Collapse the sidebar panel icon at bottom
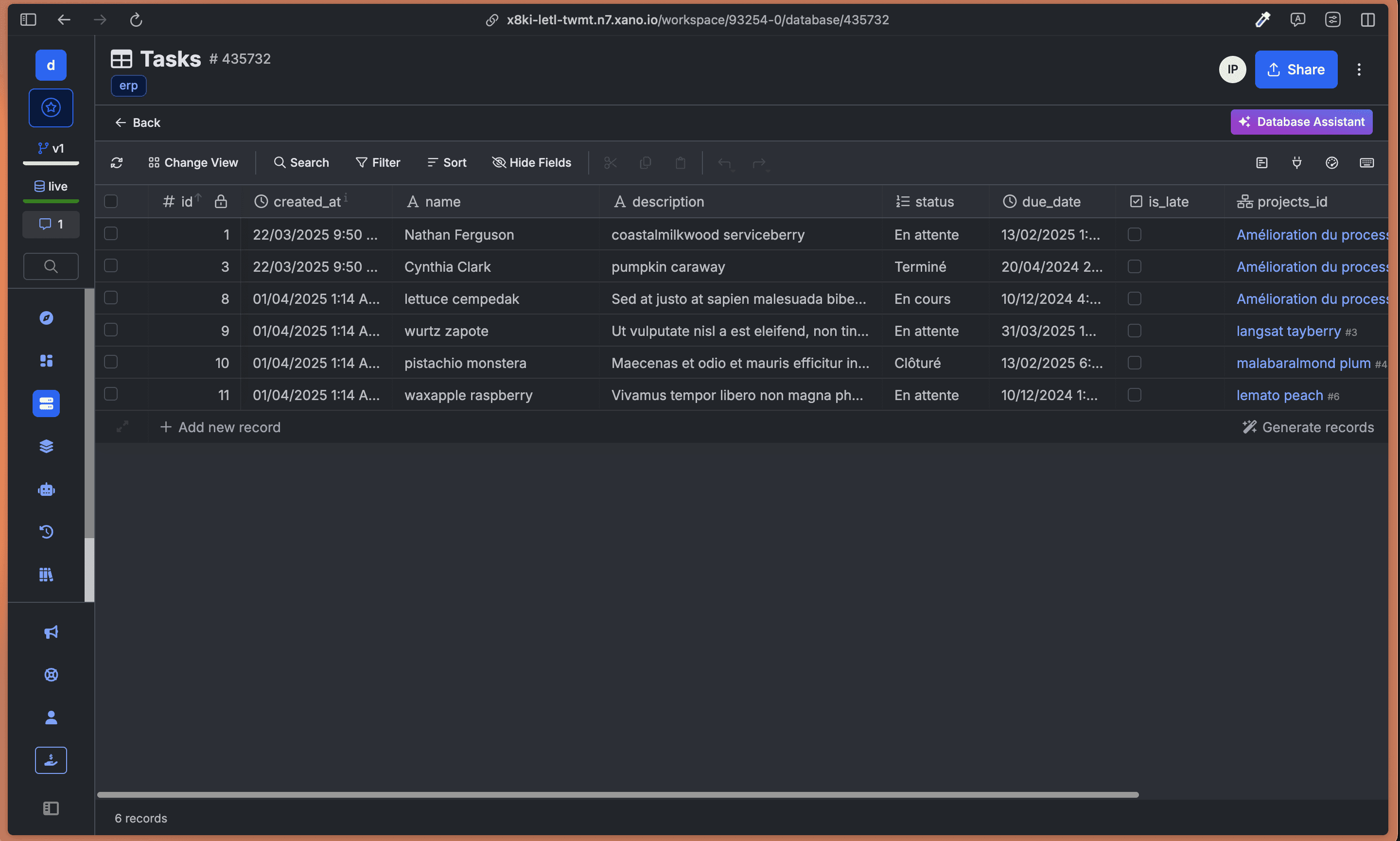 click(51, 808)
